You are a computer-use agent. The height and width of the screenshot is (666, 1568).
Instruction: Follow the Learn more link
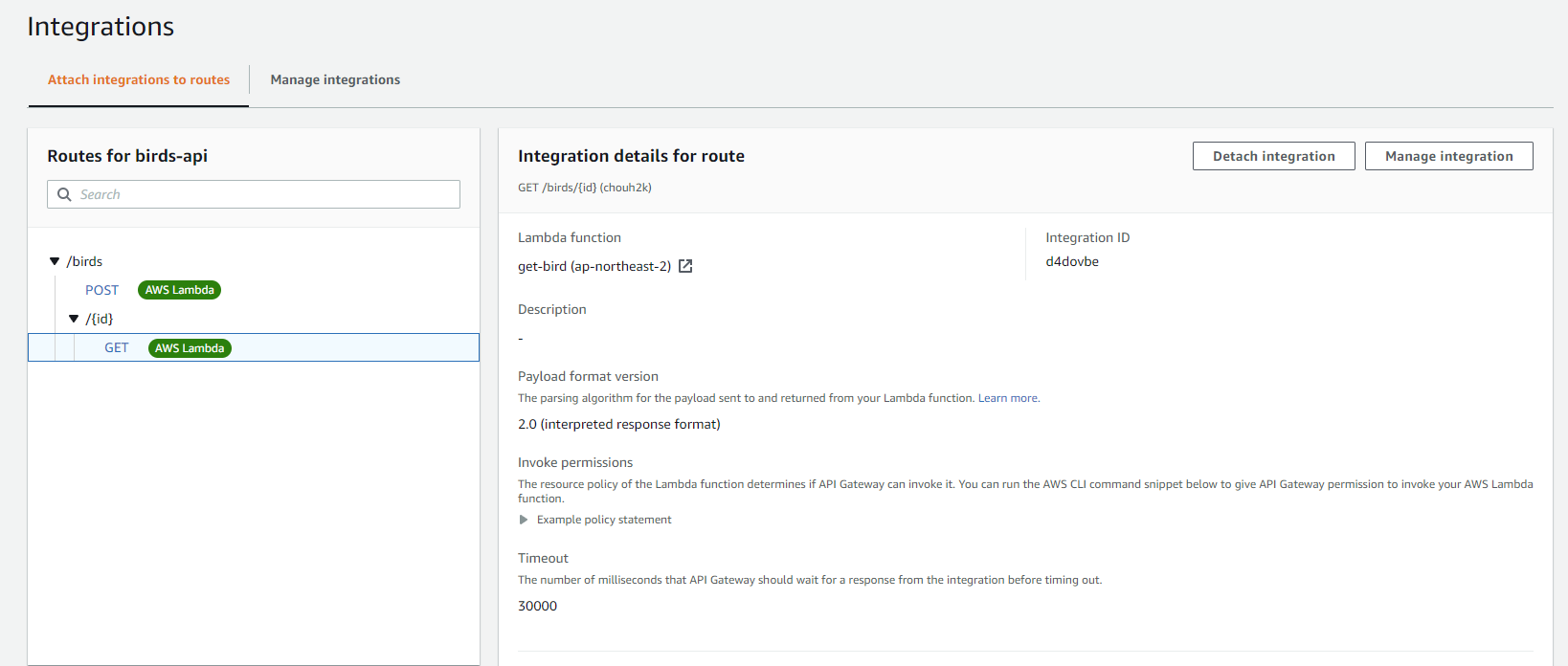(1008, 398)
